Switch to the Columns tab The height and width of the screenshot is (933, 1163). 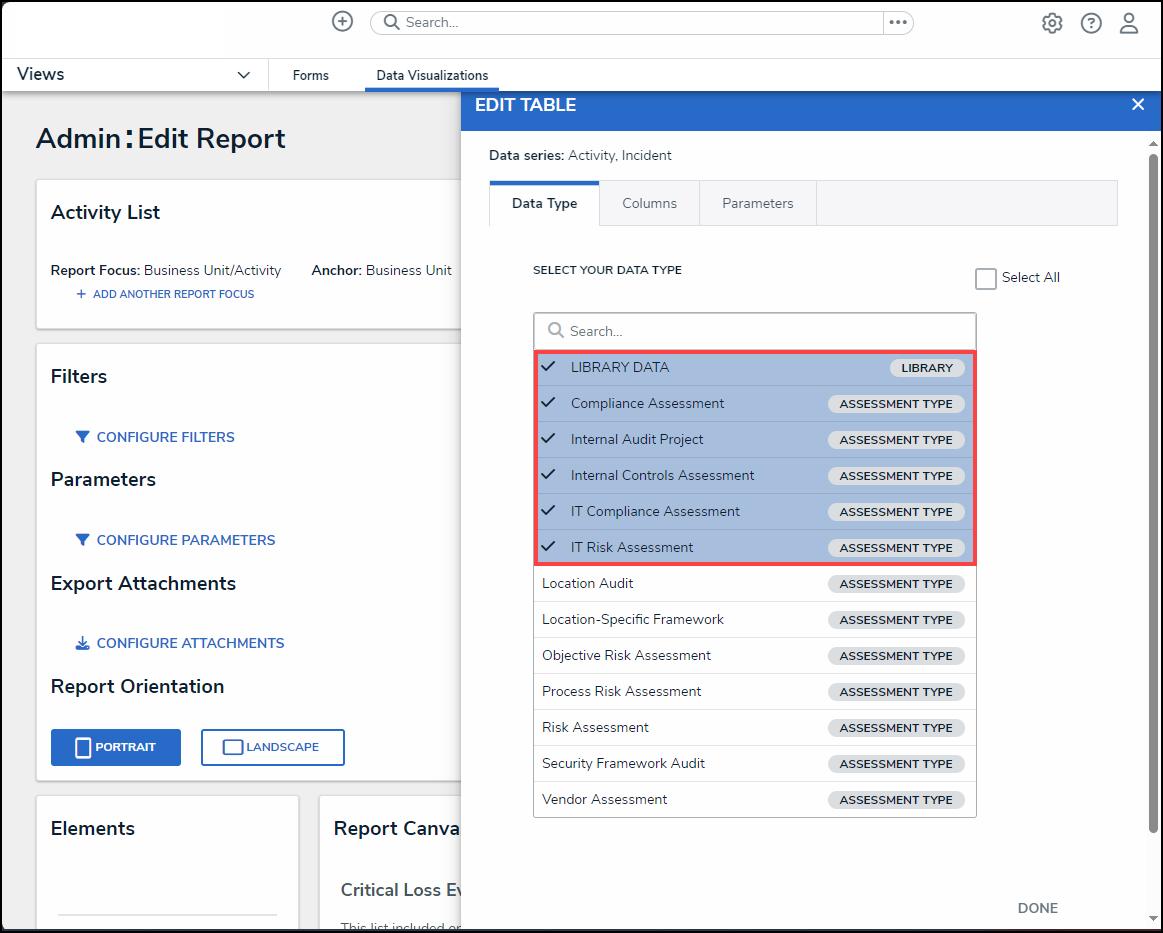649,203
